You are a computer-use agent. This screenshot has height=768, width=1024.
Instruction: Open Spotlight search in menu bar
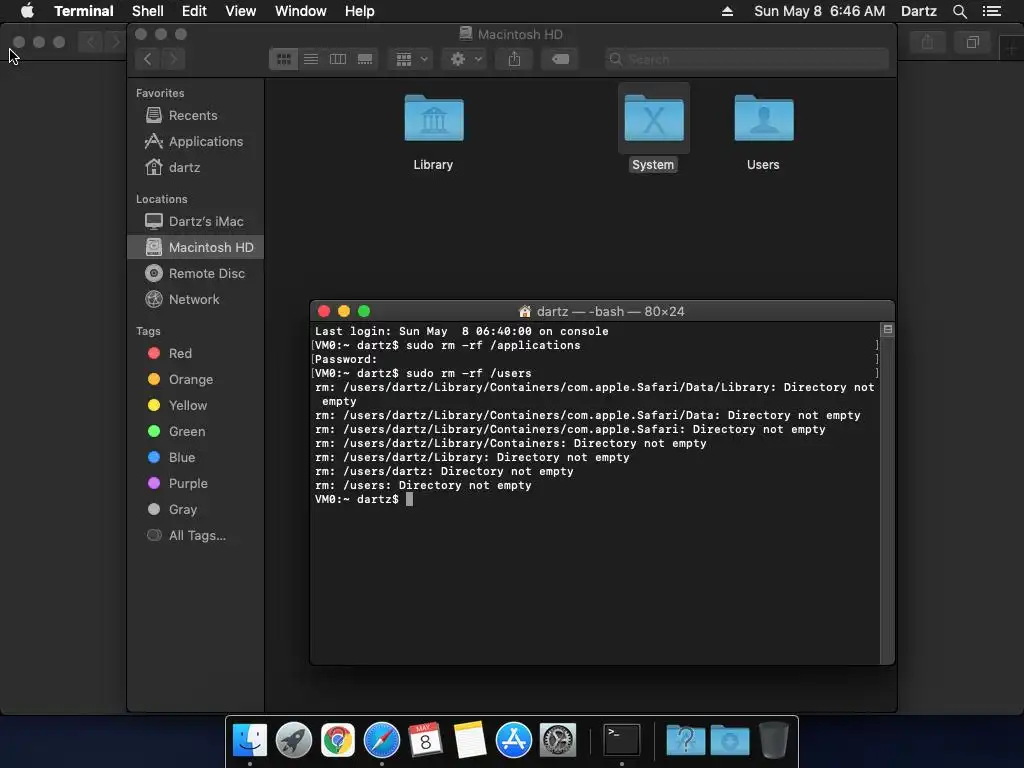tap(959, 11)
